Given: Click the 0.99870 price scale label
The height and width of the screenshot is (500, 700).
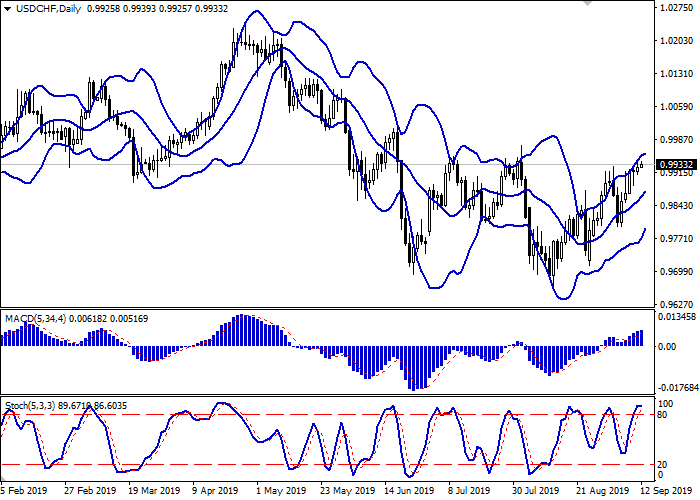Looking at the screenshot, I should [677, 140].
